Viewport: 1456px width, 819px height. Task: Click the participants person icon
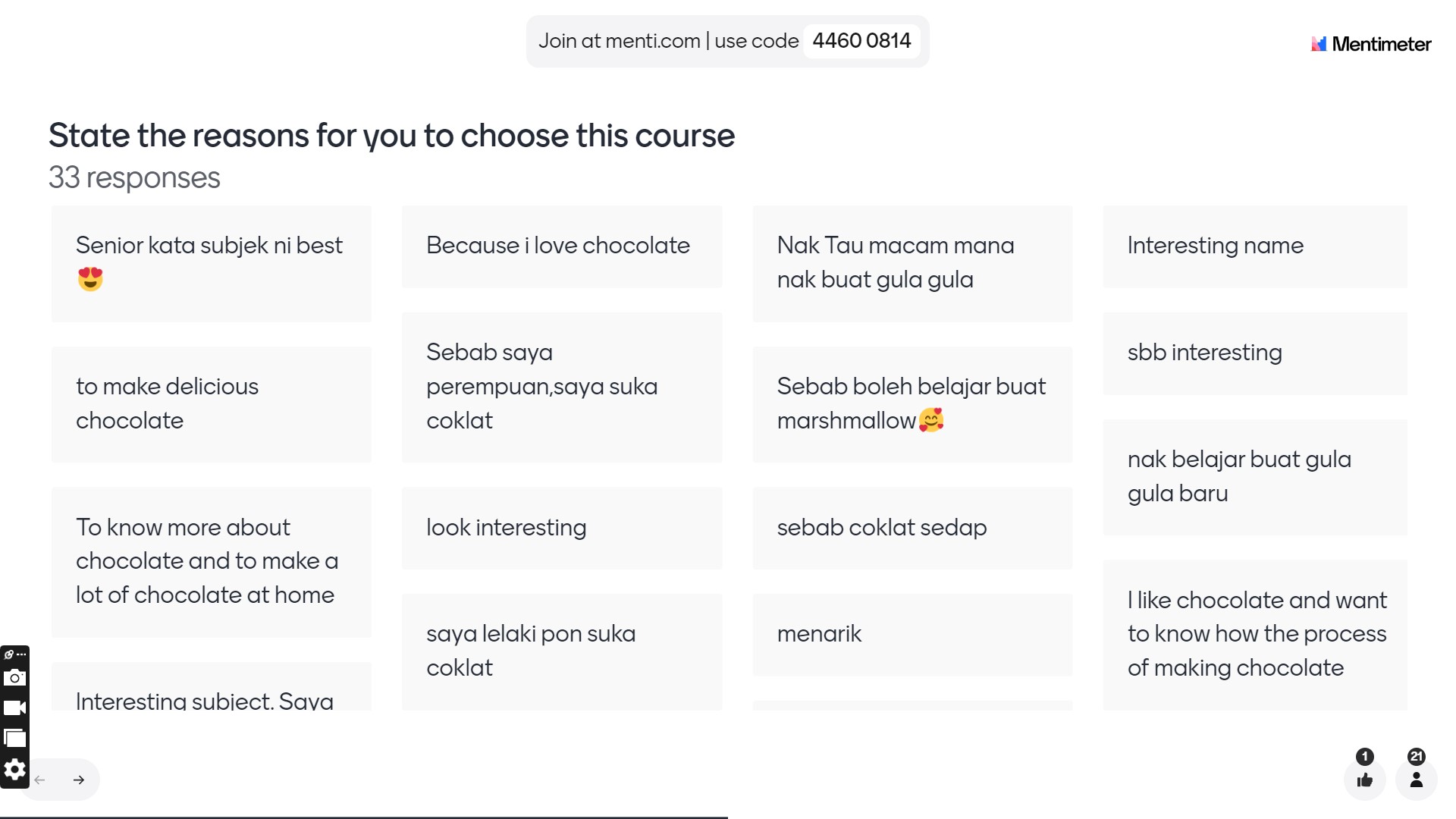click(1416, 780)
